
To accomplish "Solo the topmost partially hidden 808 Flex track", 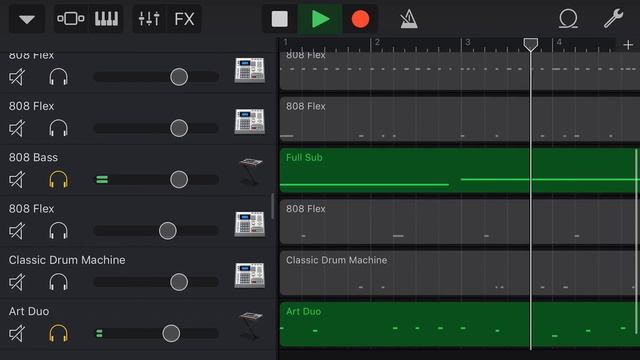I will coord(58,77).
